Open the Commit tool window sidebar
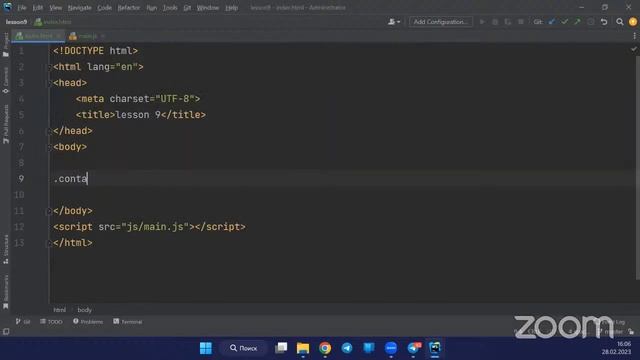The height and width of the screenshot is (360, 640). pyautogui.click(x=6, y=80)
